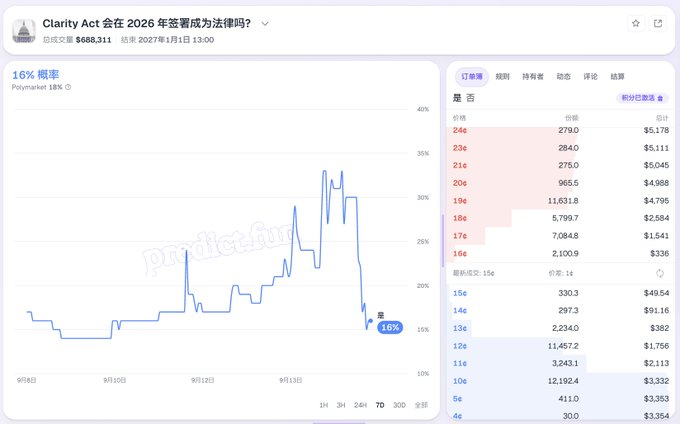The image size is (680, 424).
Task: Click the Polymarket 18% info icon
Action: 68,87
